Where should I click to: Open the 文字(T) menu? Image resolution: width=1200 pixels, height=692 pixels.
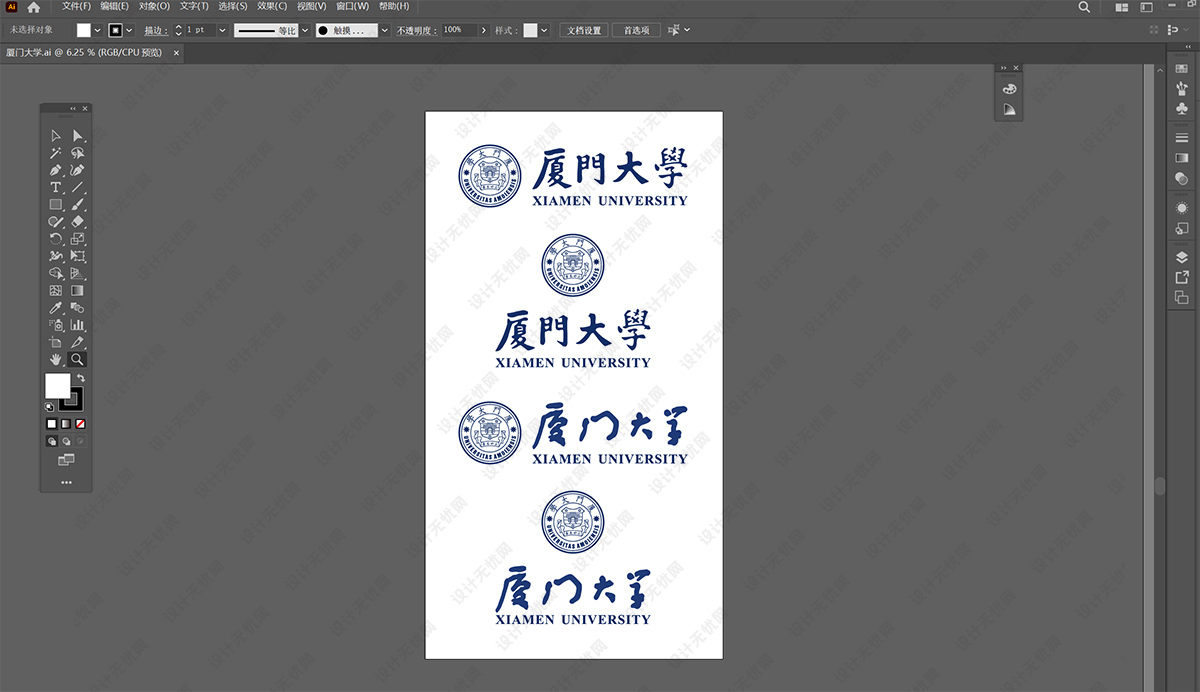(x=194, y=6)
